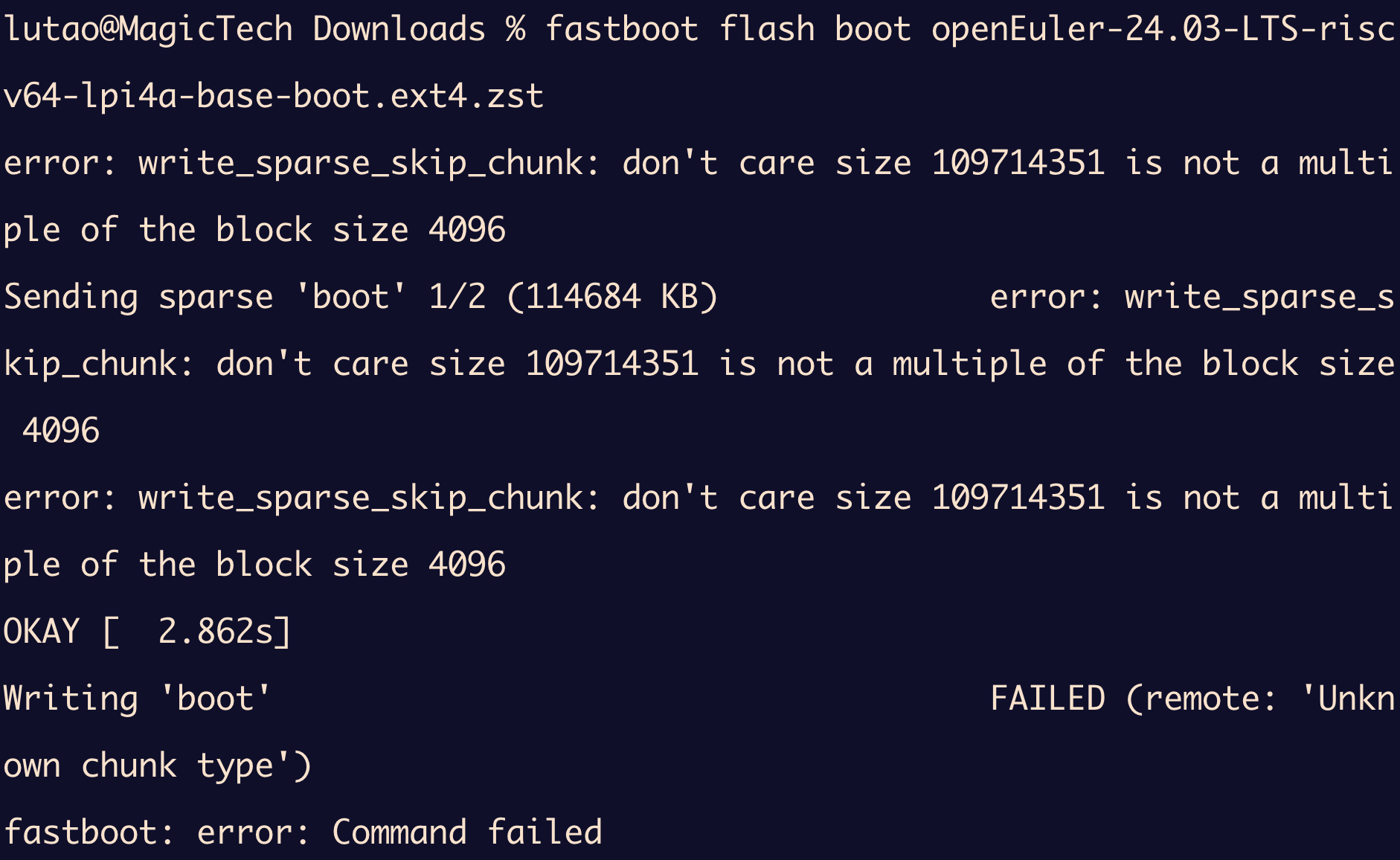1400x860 pixels.
Task: Click the word flash in the command
Action: pos(766,30)
